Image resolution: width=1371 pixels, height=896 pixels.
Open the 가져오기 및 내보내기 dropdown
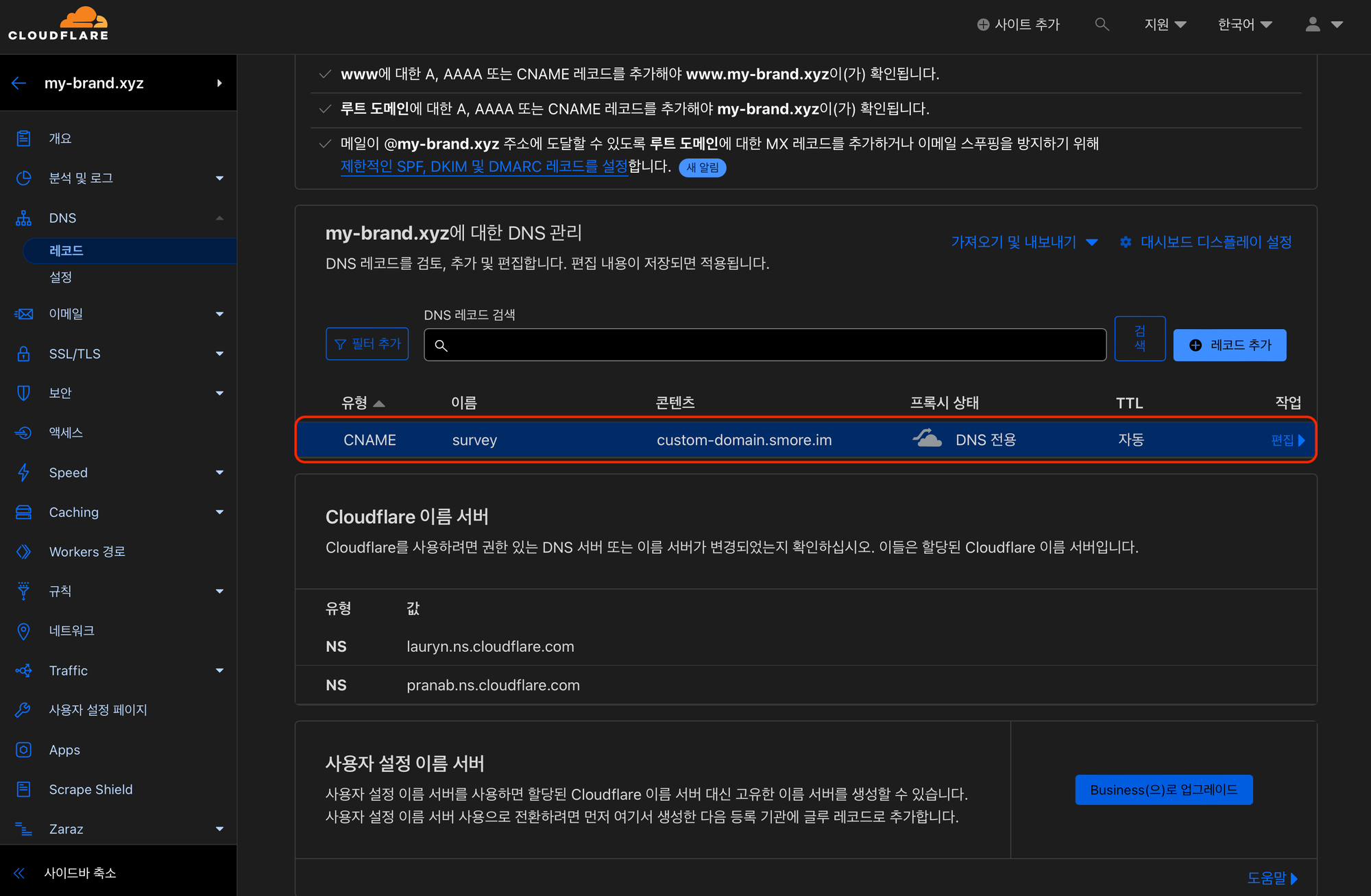tap(1024, 242)
